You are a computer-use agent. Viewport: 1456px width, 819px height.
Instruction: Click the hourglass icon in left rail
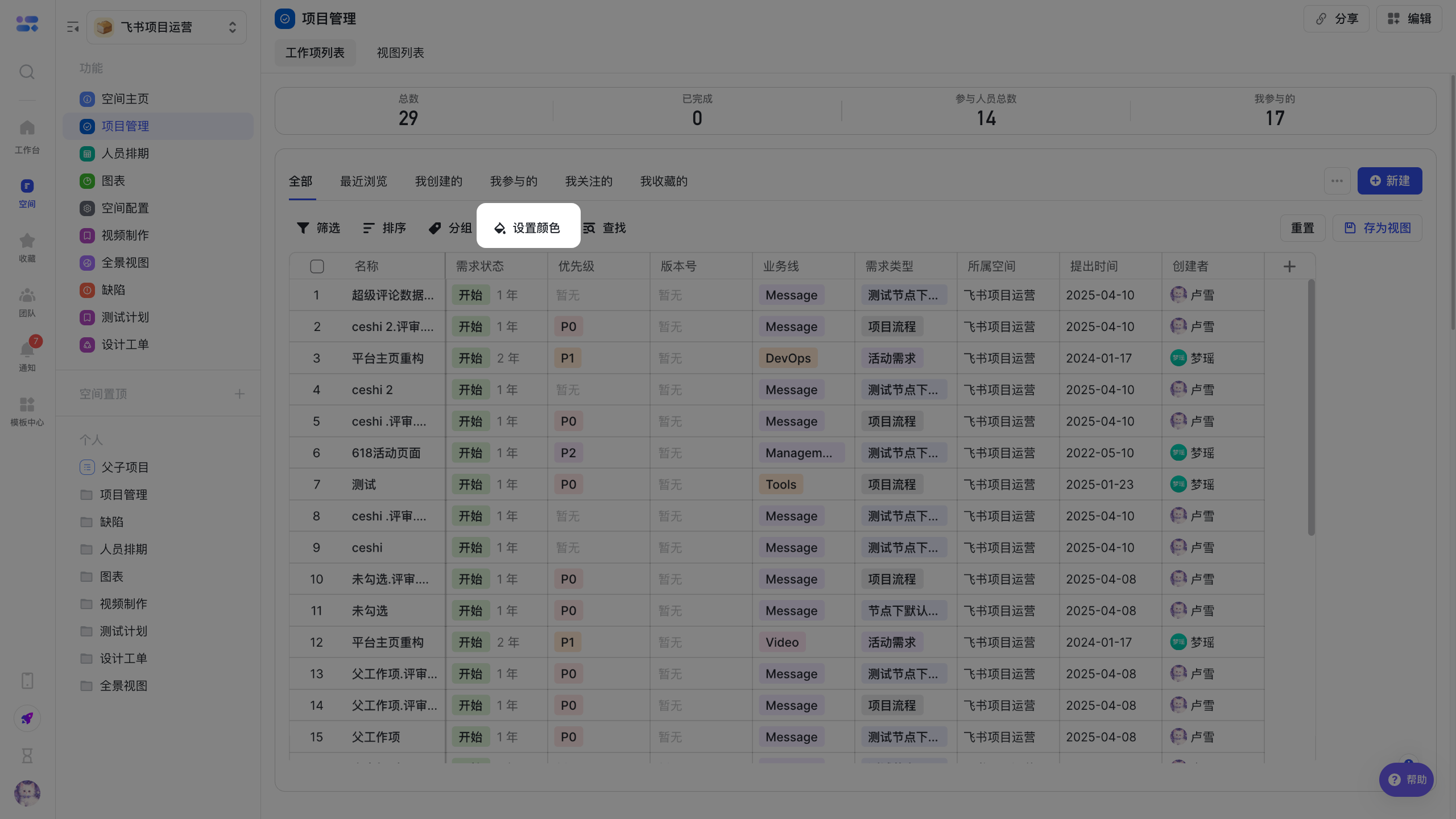click(x=27, y=756)
